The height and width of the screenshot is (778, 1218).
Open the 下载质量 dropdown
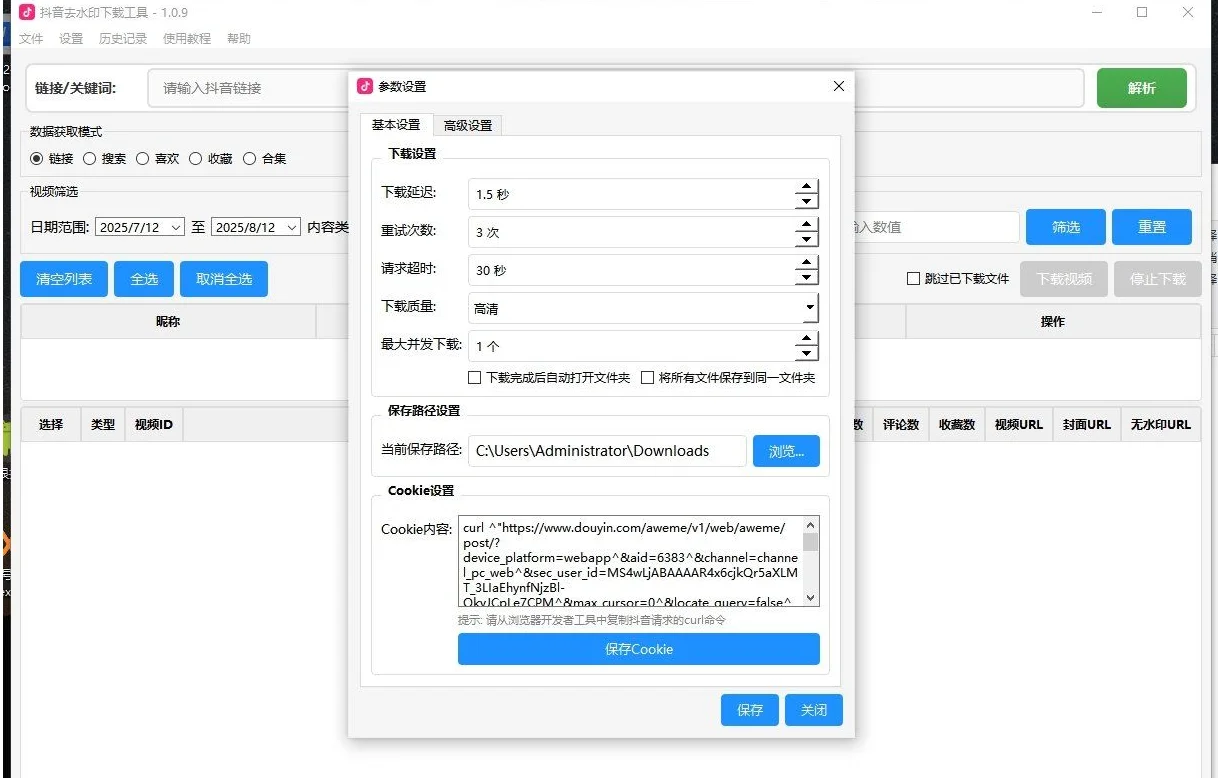(809, 308)
